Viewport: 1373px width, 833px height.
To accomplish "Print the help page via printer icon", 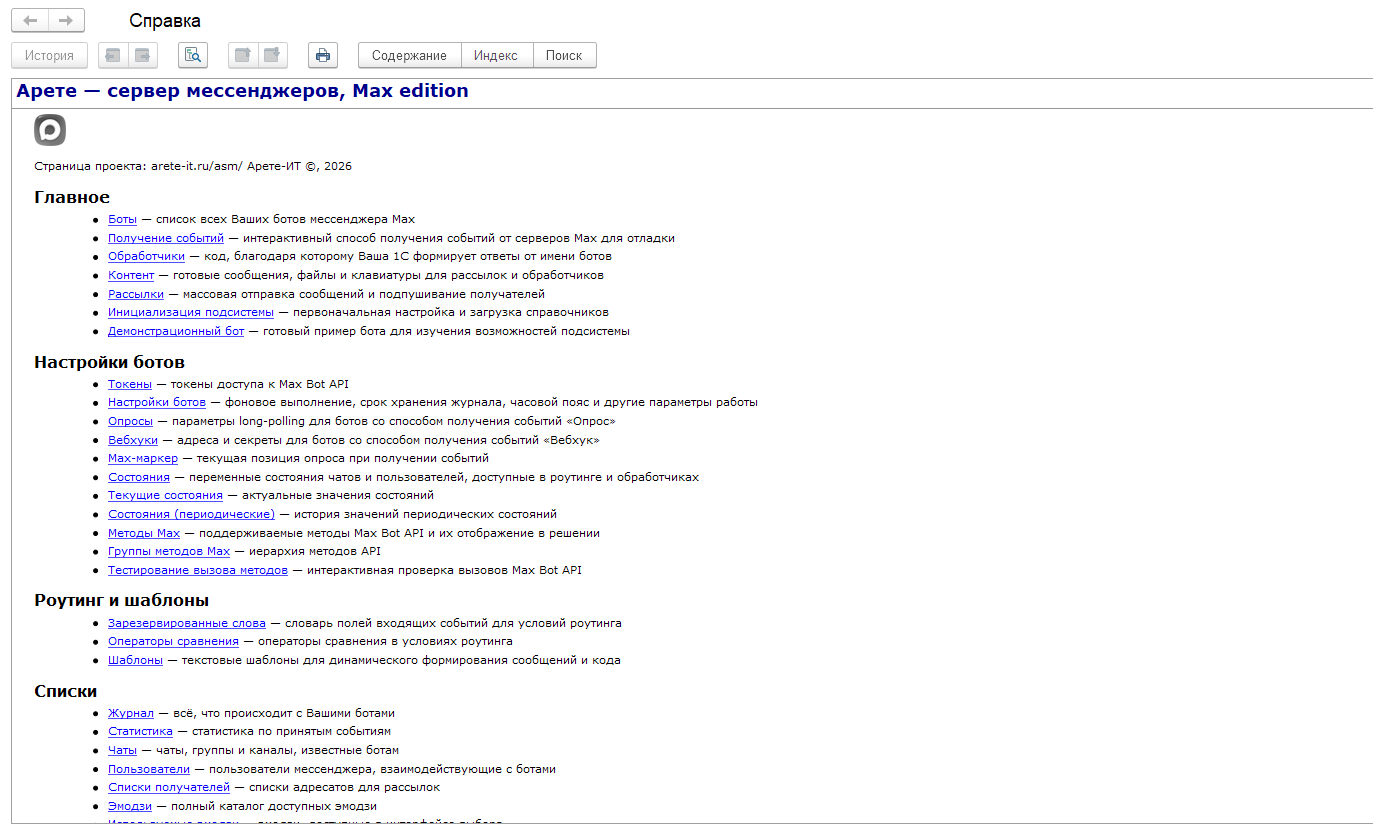I will pos(323,55).
